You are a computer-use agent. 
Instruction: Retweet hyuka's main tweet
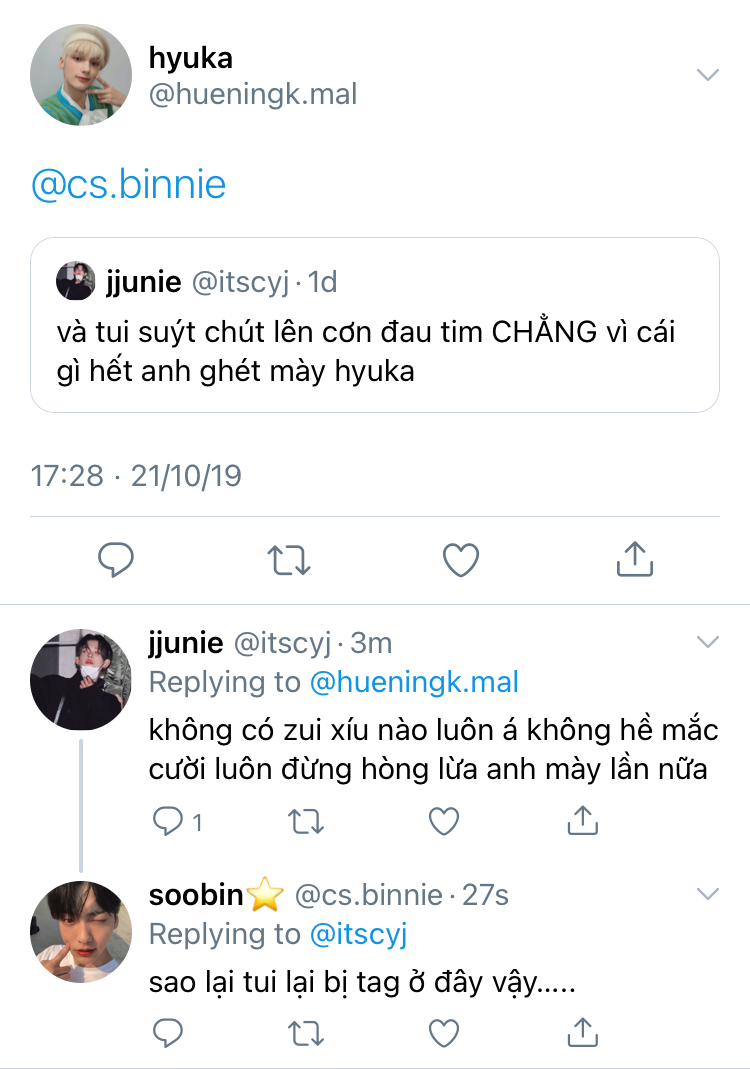(289, 560)
